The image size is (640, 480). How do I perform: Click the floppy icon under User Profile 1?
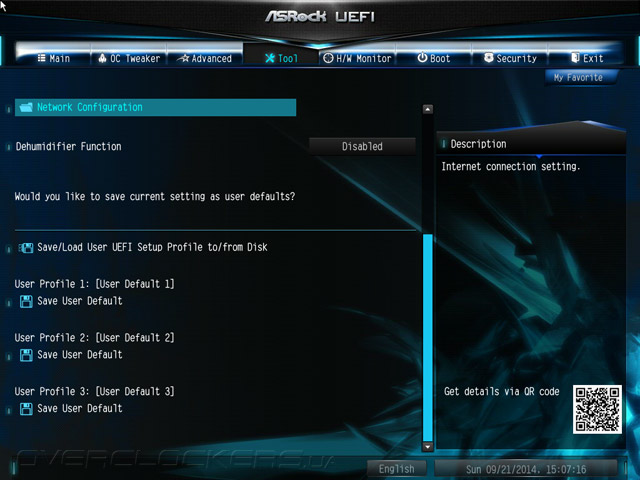click(x=26, y=301)
